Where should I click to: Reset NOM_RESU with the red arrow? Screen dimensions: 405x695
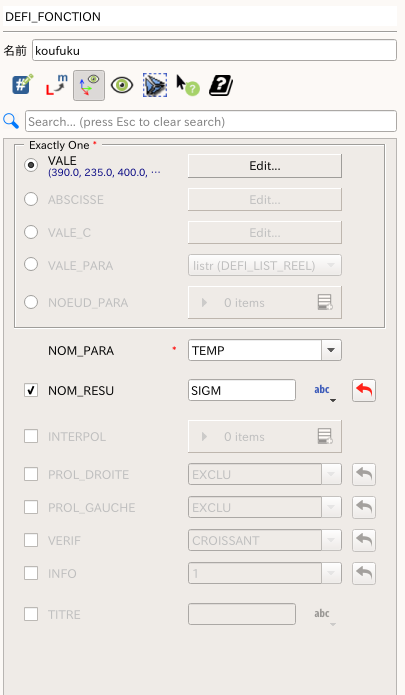(364, 390)
